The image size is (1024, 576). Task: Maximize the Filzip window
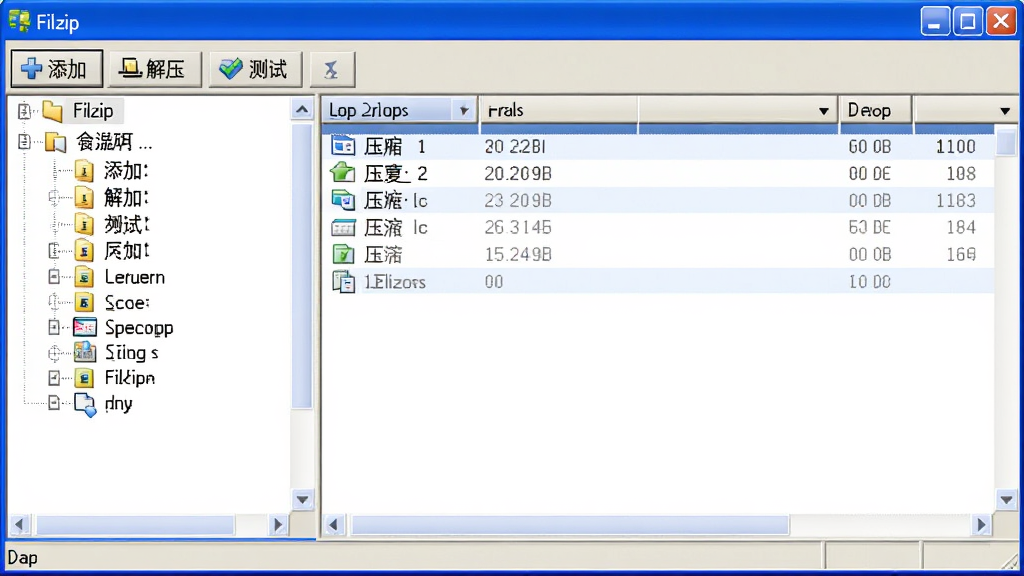click(x=968, y=22)
